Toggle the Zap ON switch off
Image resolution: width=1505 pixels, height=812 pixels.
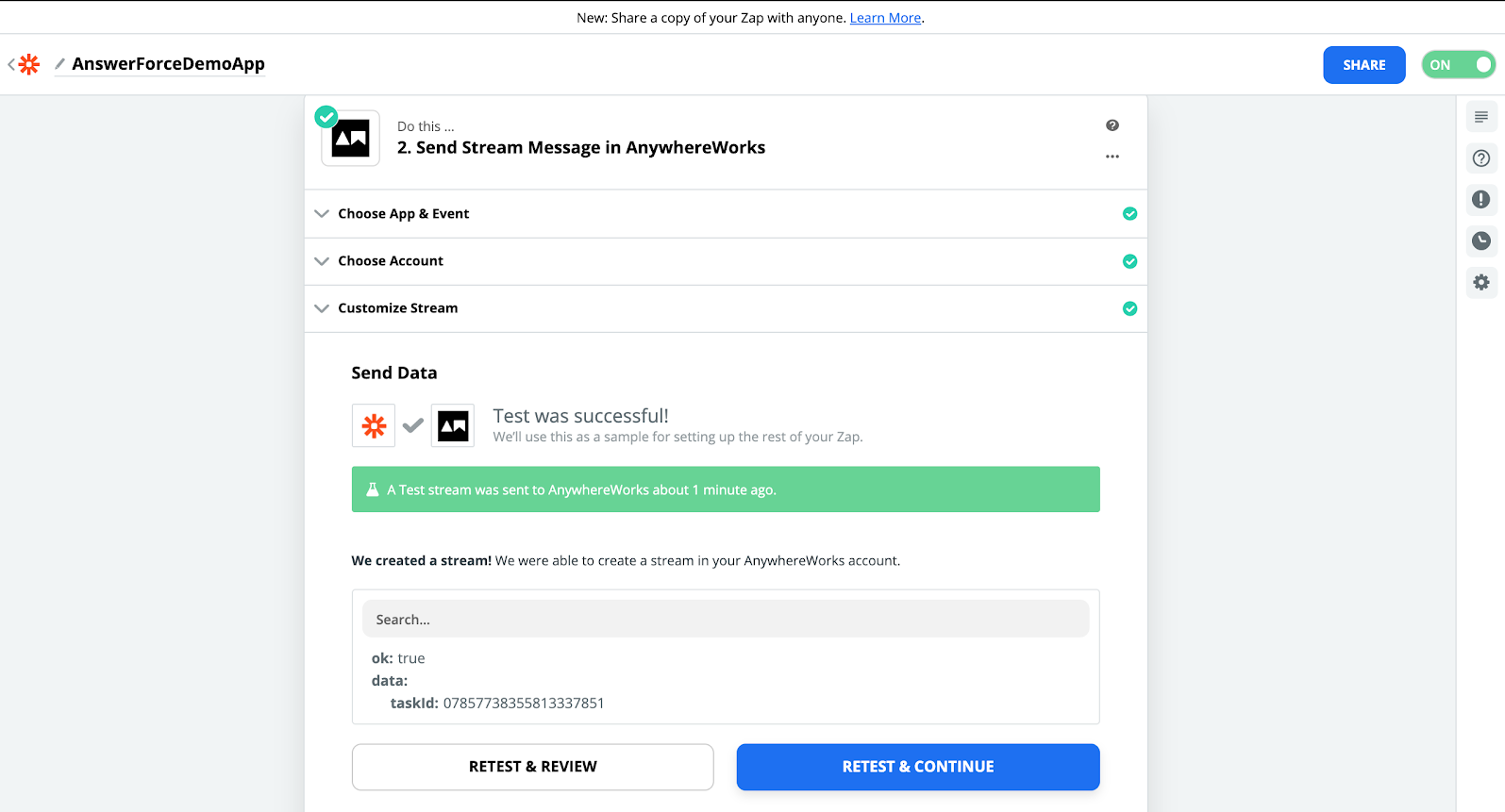[1459, 65]
